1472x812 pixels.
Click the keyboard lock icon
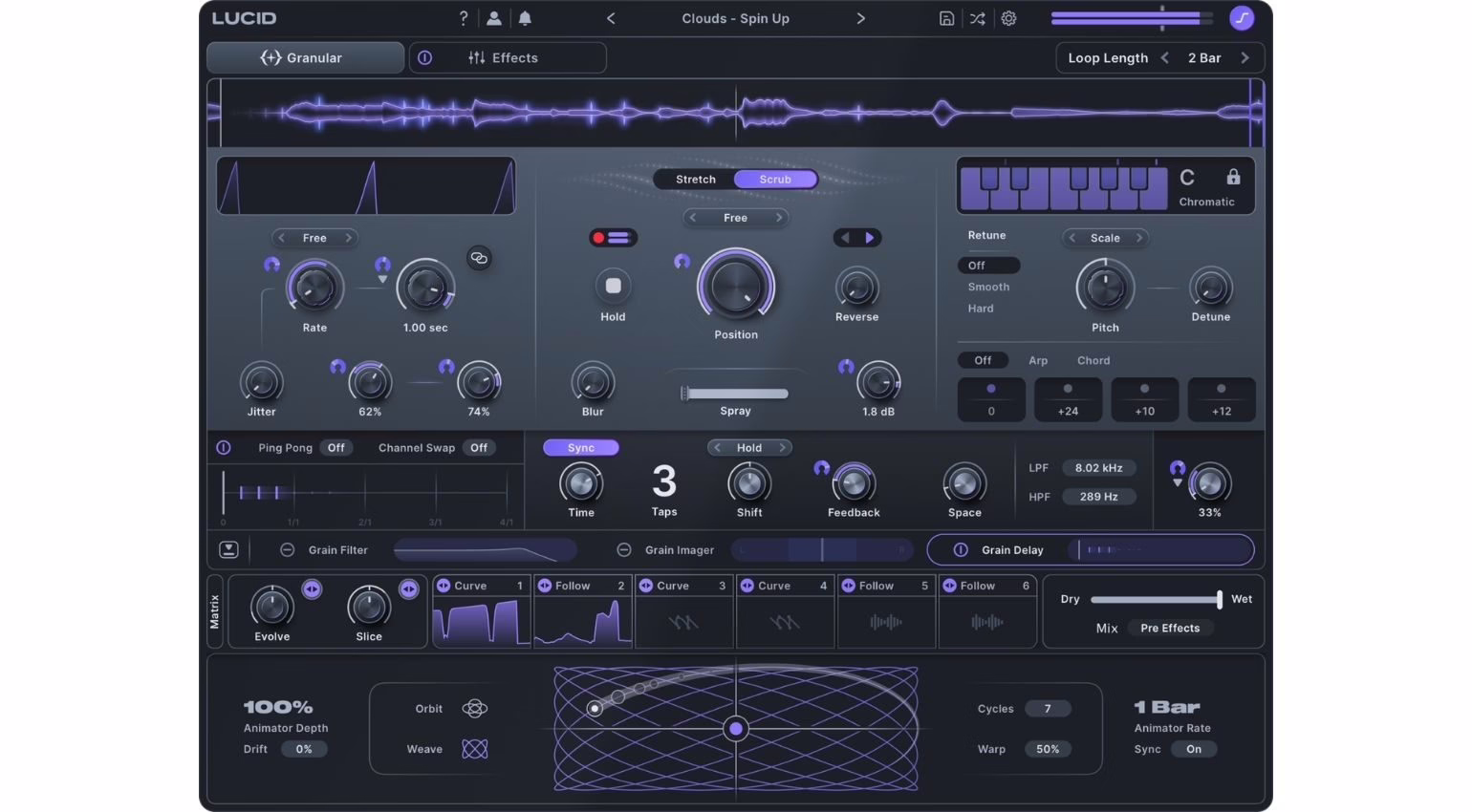point(1233,177)
